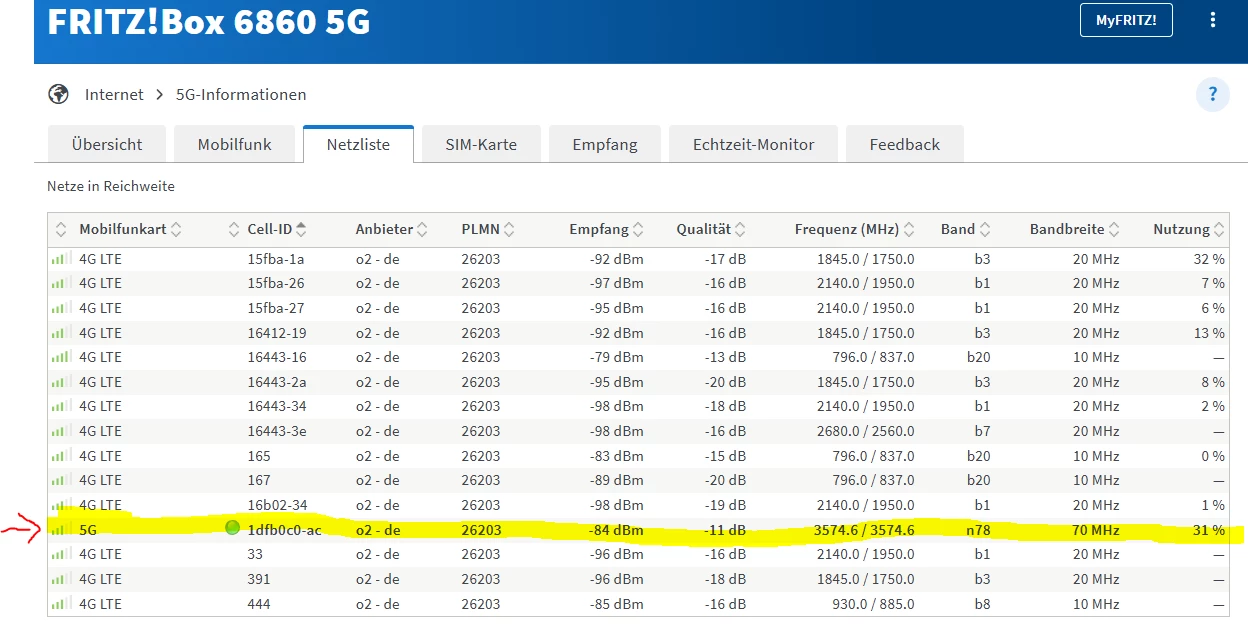
Task: Click the 70 MHz bandwidth value
Action: pyautogui.click(x=1096, y=530)
